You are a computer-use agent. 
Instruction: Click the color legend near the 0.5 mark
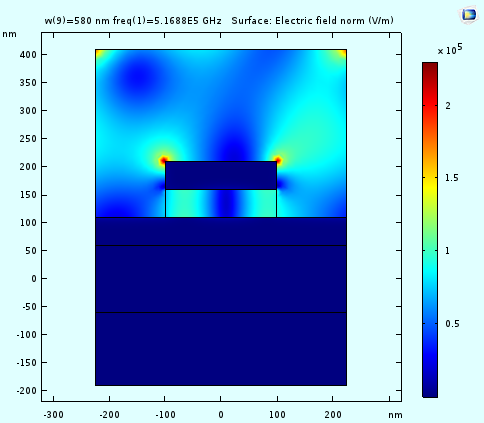(430, 323)
